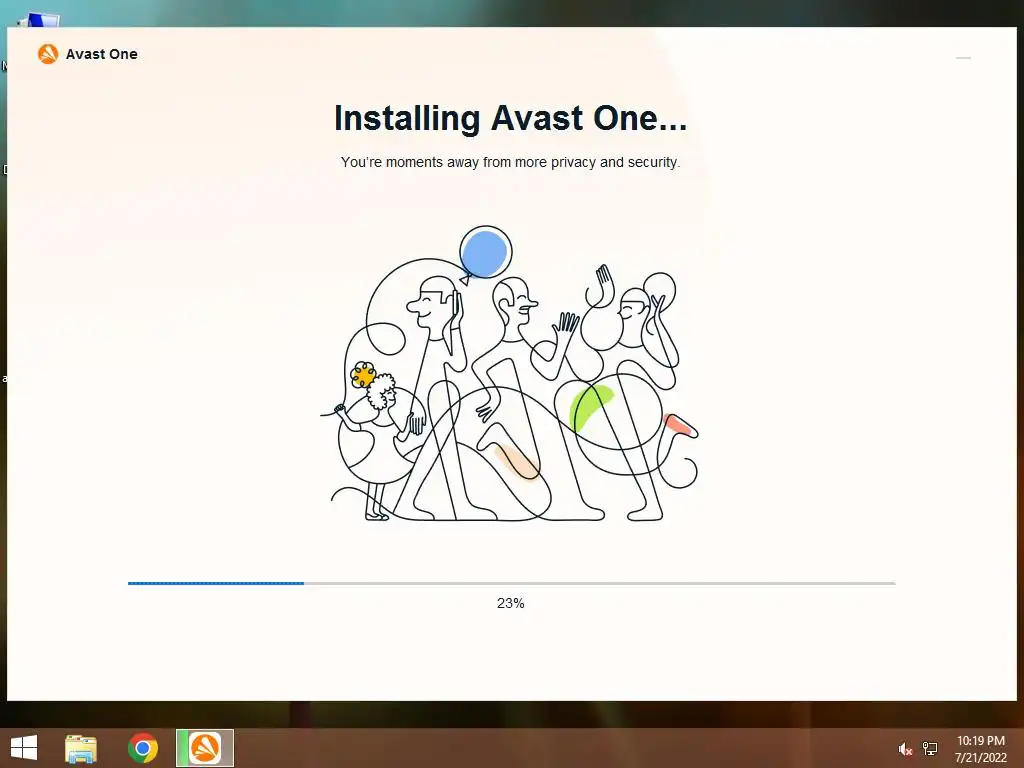Click the line-art people illustration
The image size is (1024, 768).
[509, 374]
